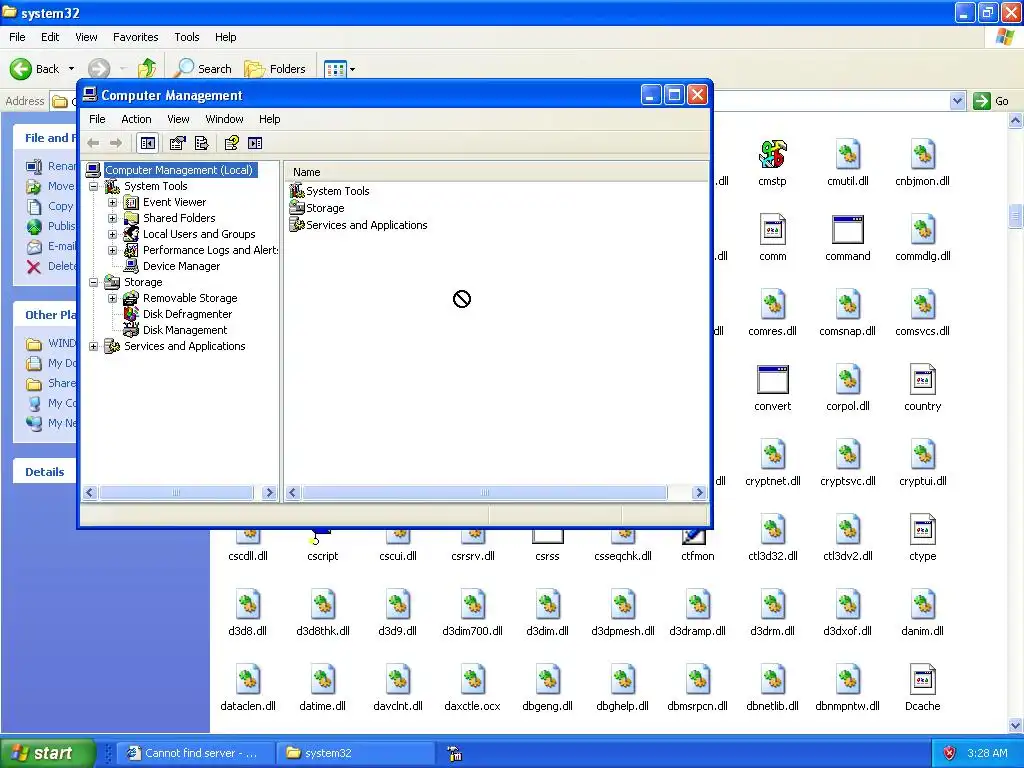The width and height of the screenshot is (1024, 768).
Task: Open Window menu in Computer Management
Action: coord(224,119)
